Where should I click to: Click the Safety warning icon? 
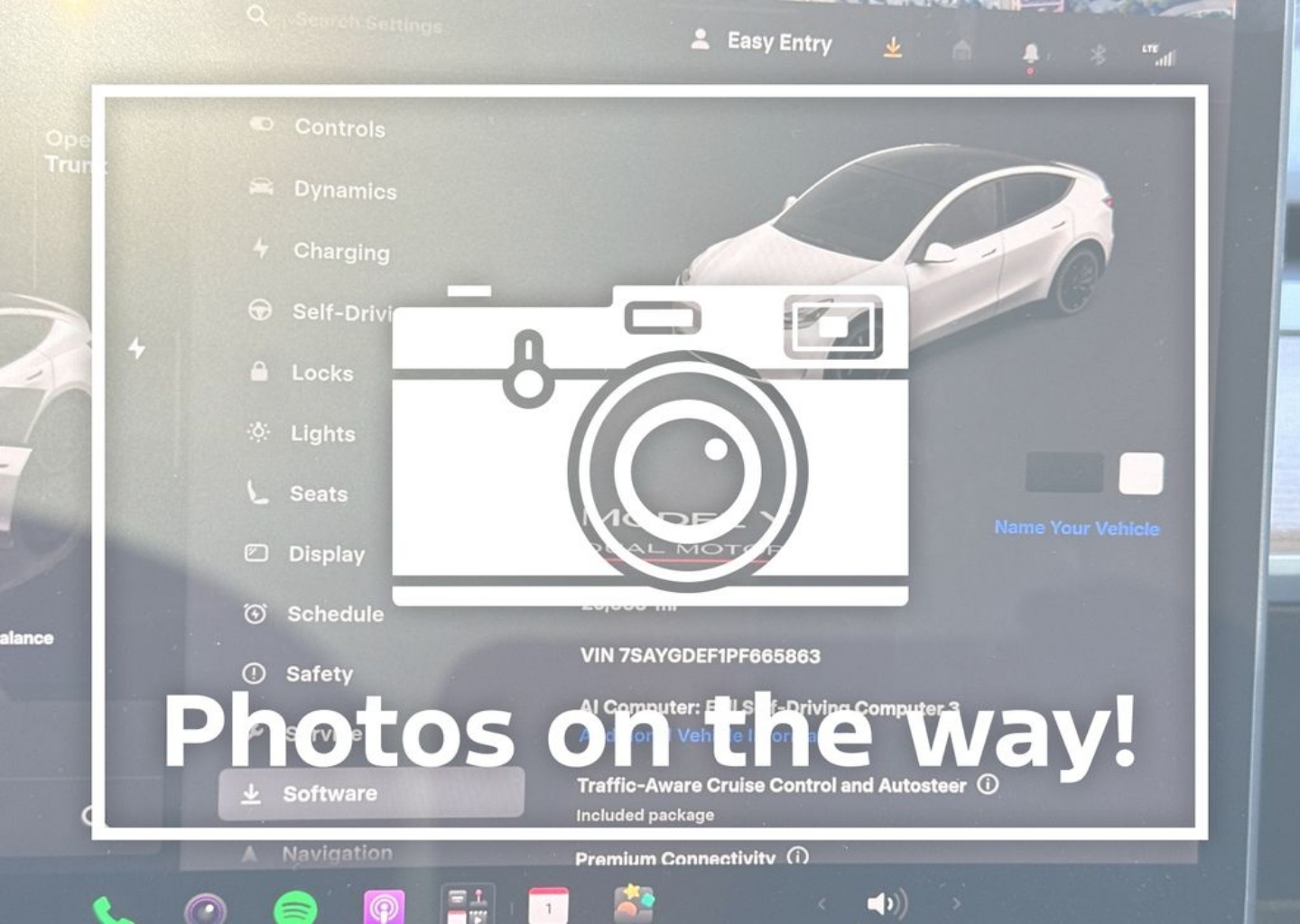254,673
